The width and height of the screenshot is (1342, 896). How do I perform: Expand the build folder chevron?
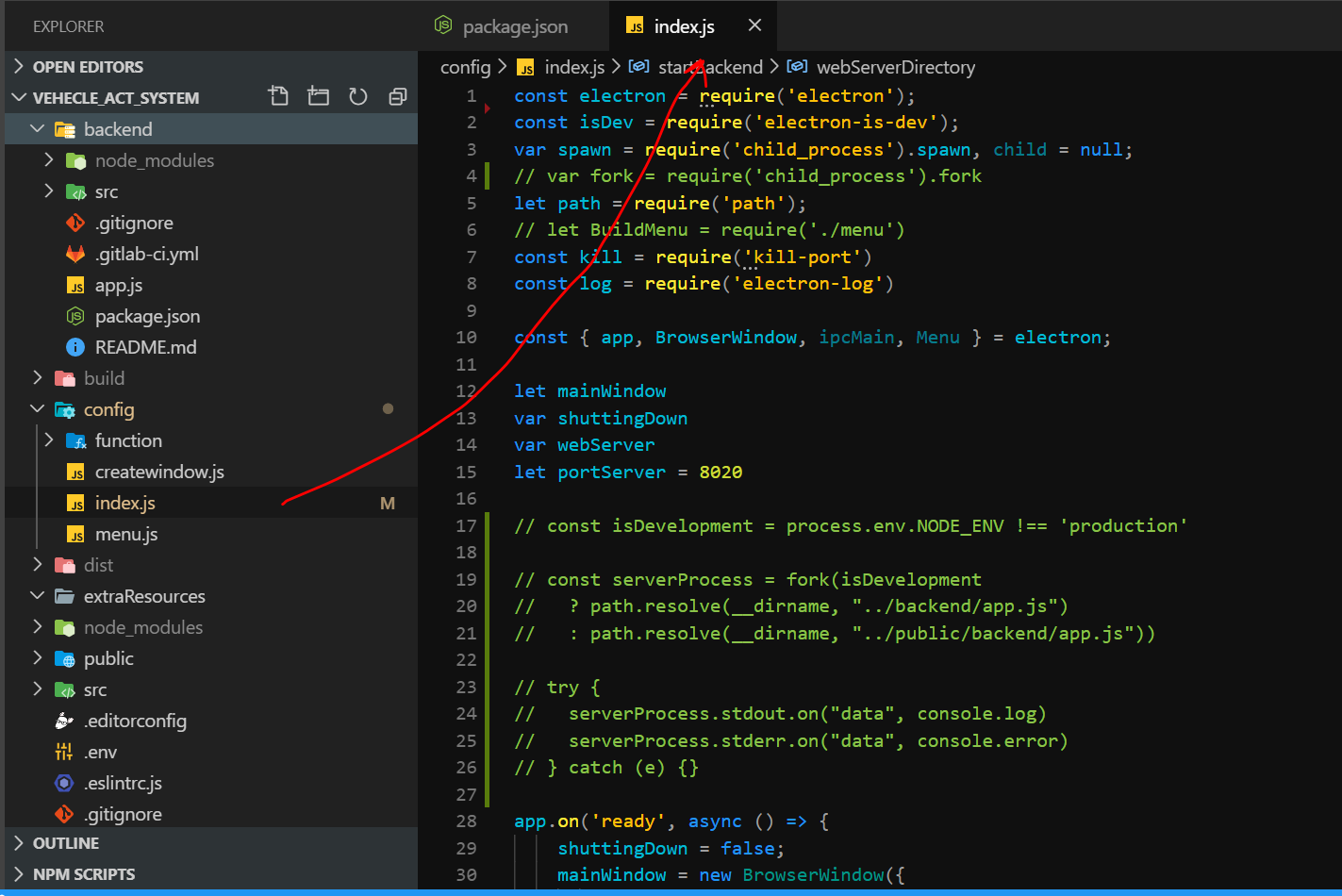point(38,377)
